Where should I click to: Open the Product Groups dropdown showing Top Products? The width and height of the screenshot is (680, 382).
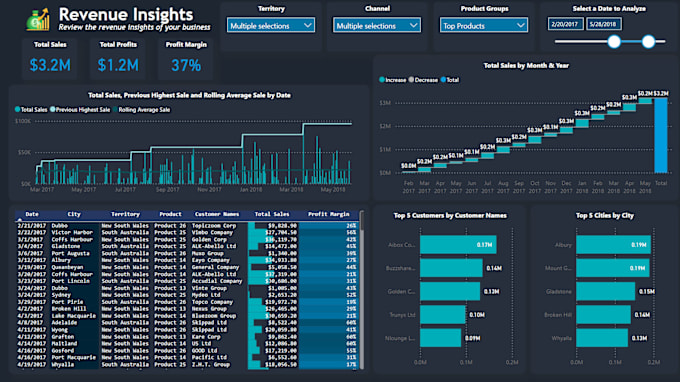coord(484,26)
